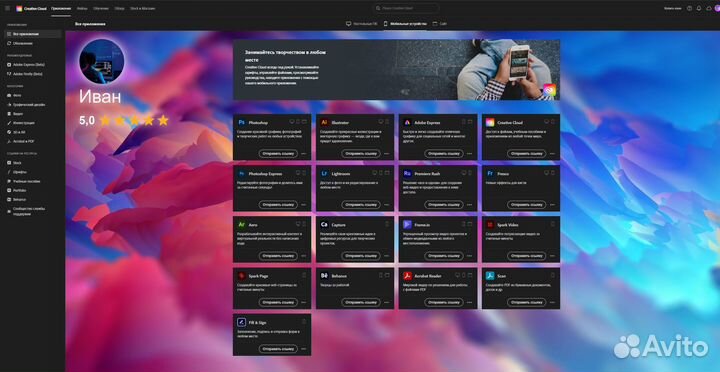Screen dimensions: 720x372
Task: Send link for Spark Video
Action: click(526, 256)
